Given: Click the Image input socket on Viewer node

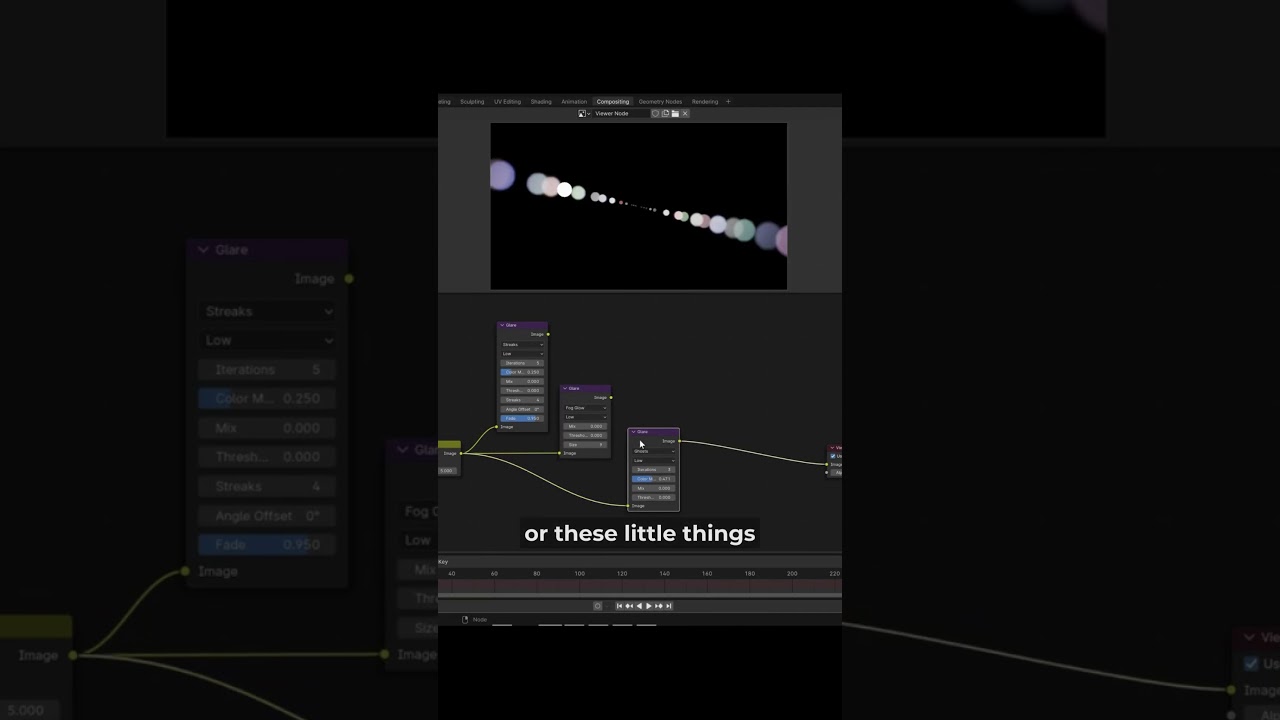Looking at the screenshot, I should click(x=826, y=464).
